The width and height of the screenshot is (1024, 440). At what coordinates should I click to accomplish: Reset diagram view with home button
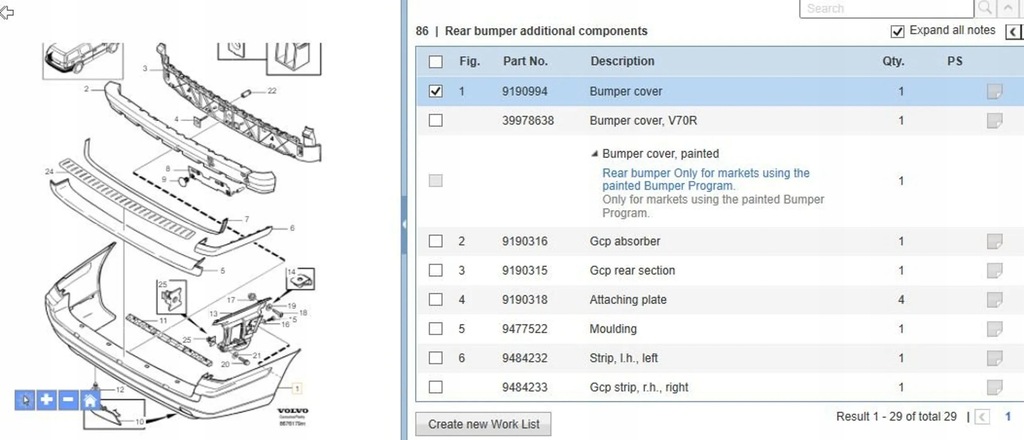(x=89, y=400)
